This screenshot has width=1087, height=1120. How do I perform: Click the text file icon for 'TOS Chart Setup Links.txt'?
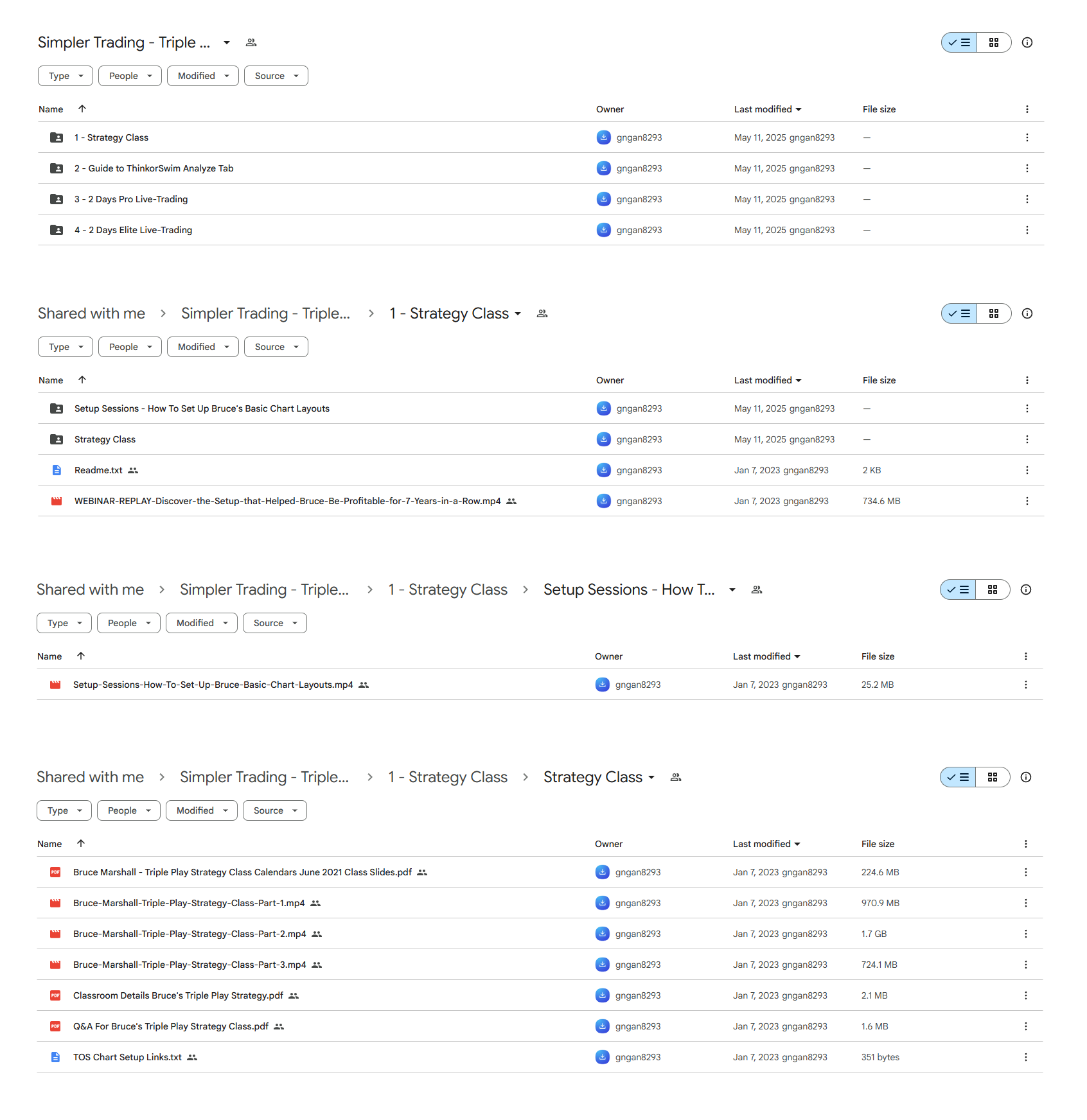click(55, 1057)
